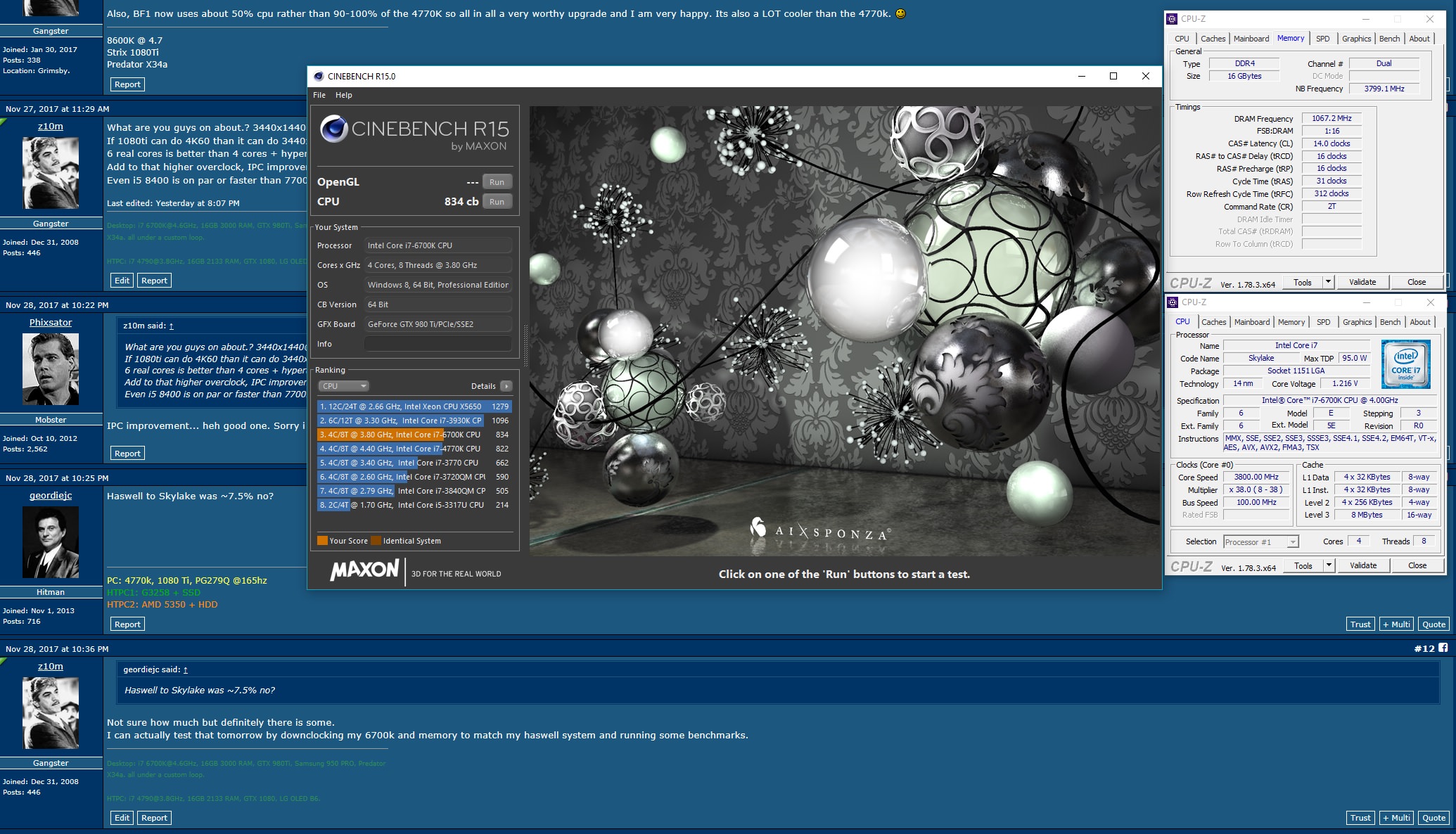Open Mainboard tab in the CPU-Z Processor window
The height and width of the screenshot is (834, 1456).
pyautogui.click(x=1252, y=322)
